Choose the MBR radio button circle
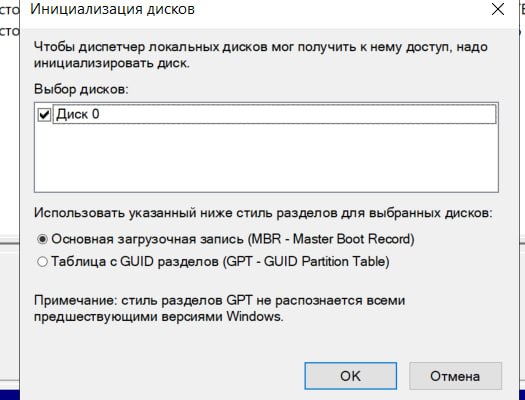Screen dimensions: 525x400 [x=43, y=239]
